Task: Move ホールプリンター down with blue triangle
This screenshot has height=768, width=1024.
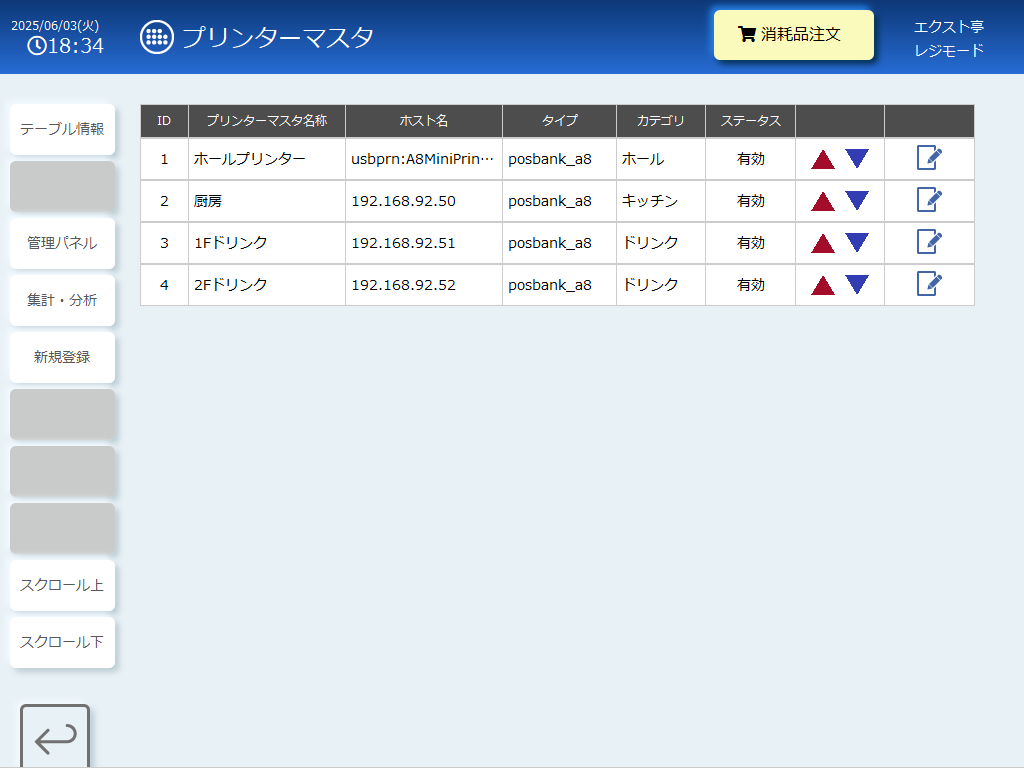Action: pos(857,158)
